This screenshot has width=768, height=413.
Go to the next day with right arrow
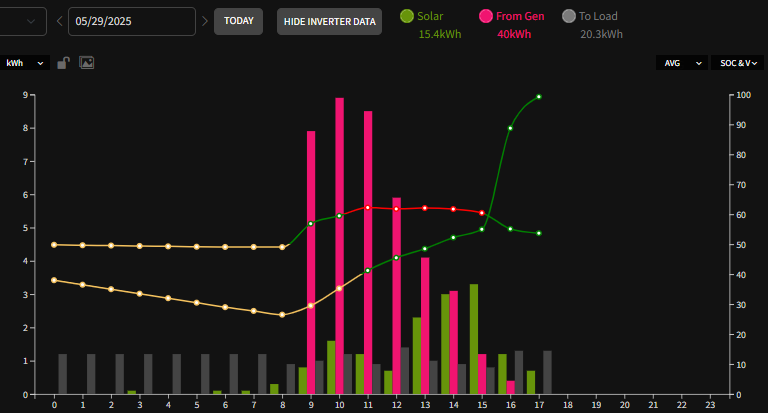pos(205,21)
